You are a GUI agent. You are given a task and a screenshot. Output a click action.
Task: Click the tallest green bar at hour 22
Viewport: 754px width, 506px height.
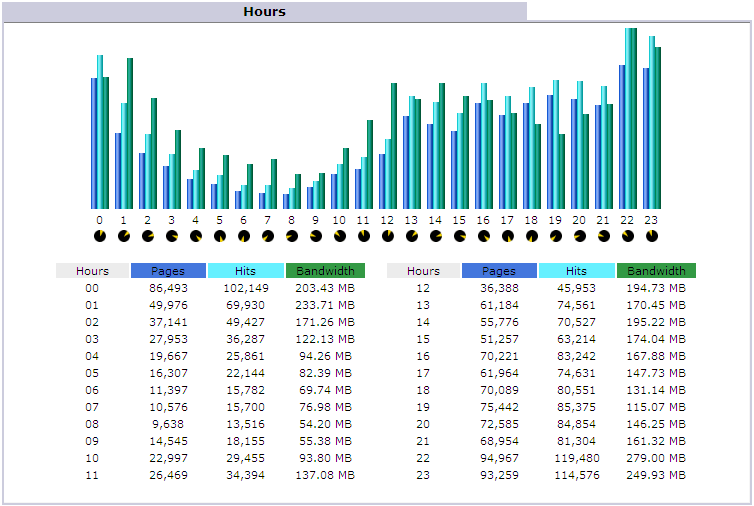(634, 118)
